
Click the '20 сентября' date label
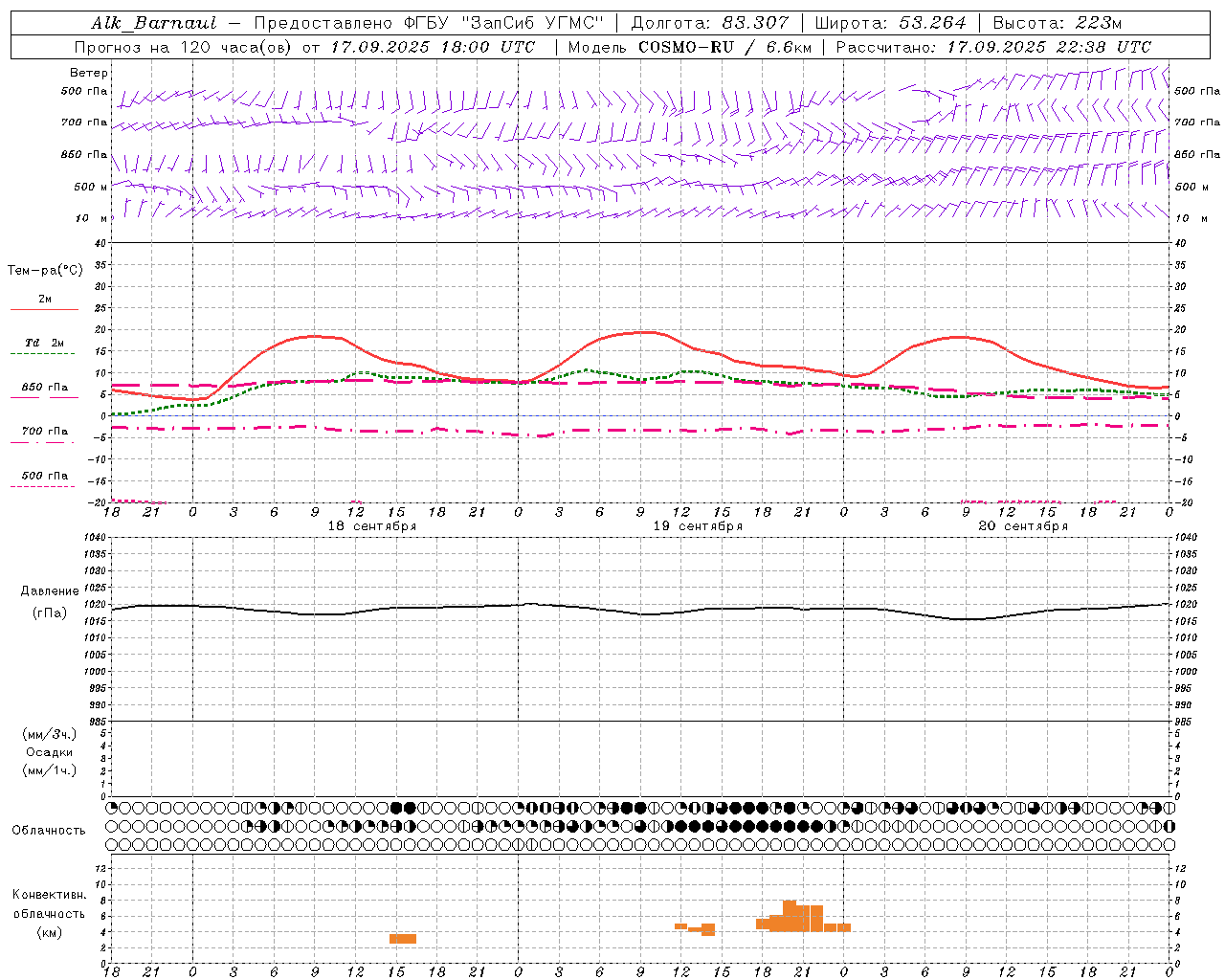[x=1022, y=526]
